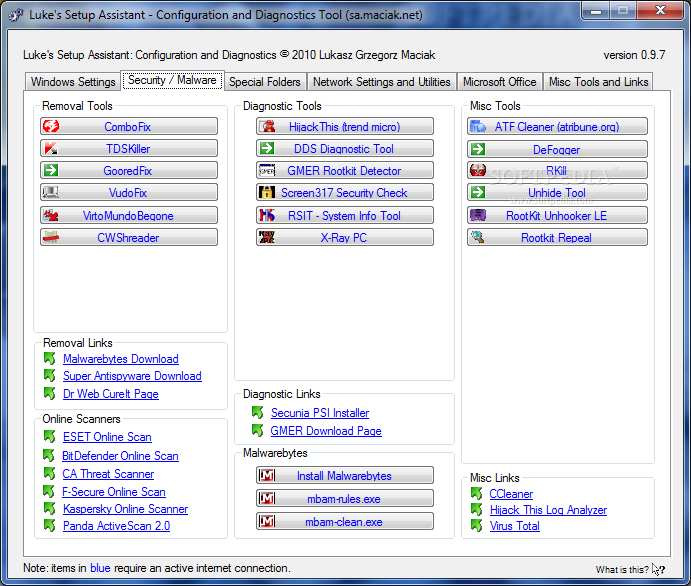Viewport: 691px width, 586px height.
Task: Open the Special Folders tab
Action: click(x=265, y=82)
